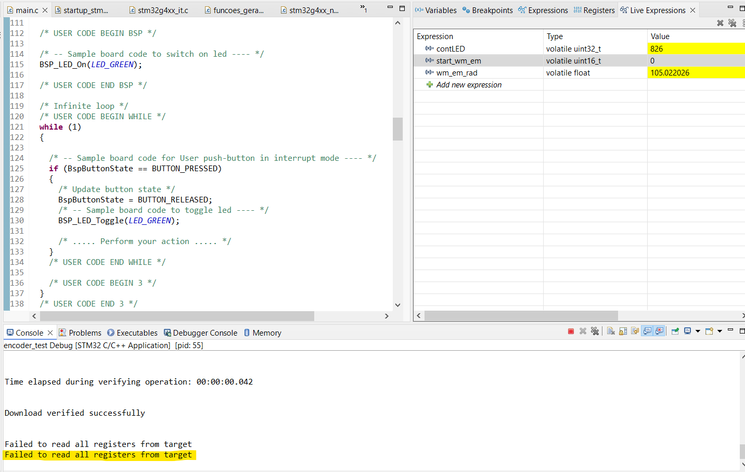Click the BSP_LED_On(LED_GREEN) code line

[x=91, y=64]
